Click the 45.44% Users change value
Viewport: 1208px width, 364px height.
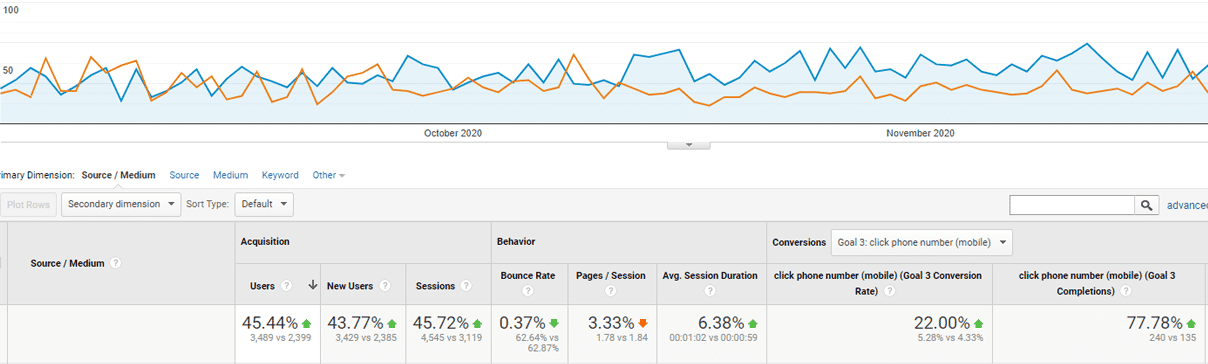pyautogui.click(x=270, y=323)
